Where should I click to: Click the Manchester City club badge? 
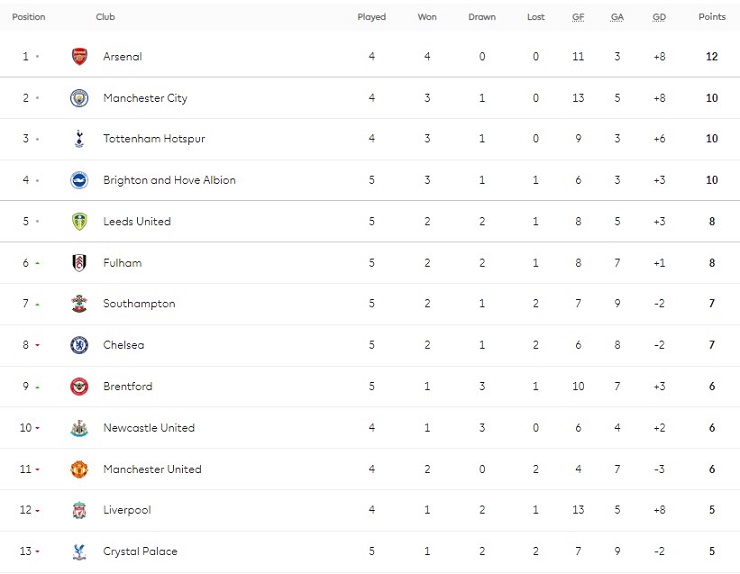coord(79,98)
